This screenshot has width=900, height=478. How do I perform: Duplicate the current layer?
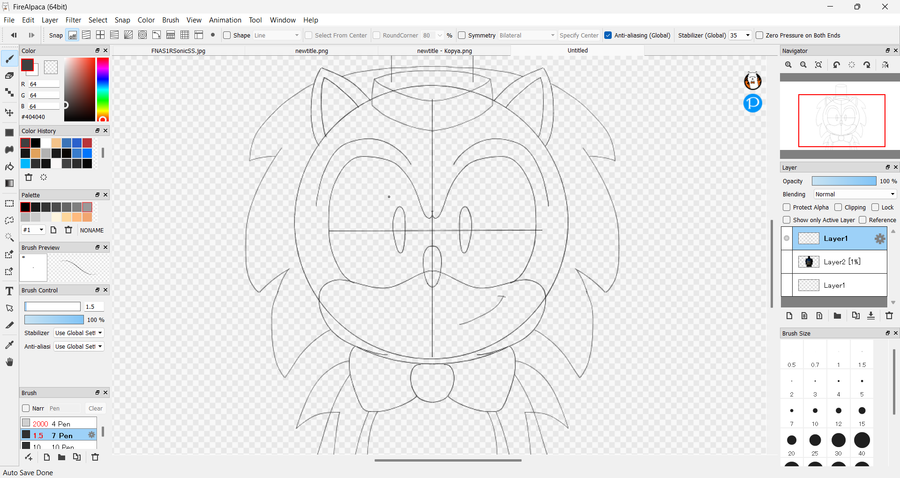coord(856,316)
